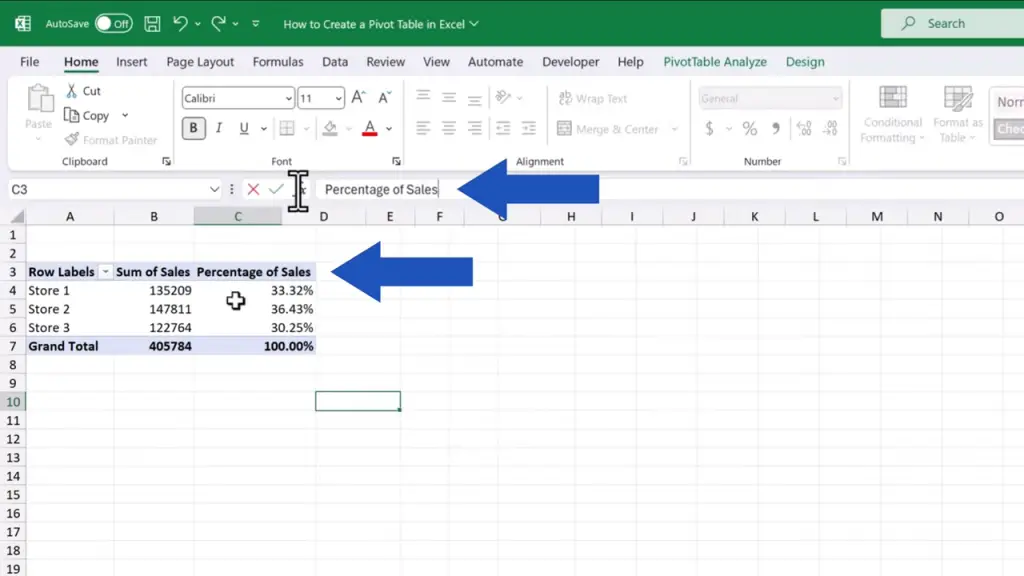Apply percent style format

tap(750, 129)
